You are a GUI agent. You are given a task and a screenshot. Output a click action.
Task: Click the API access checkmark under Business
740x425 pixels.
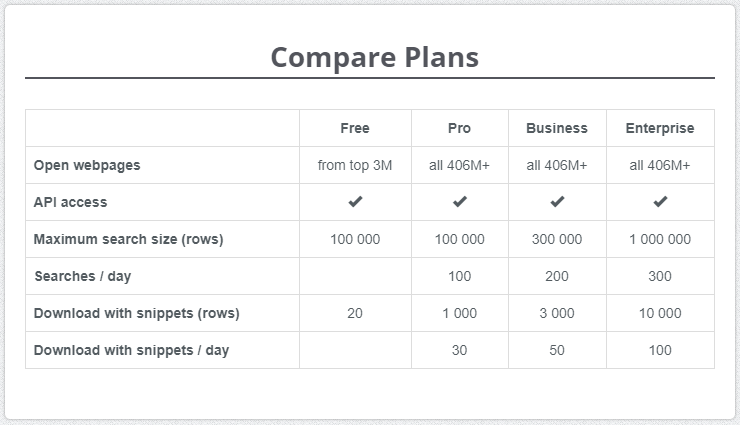pyautogui.click(x=557, y=202)
